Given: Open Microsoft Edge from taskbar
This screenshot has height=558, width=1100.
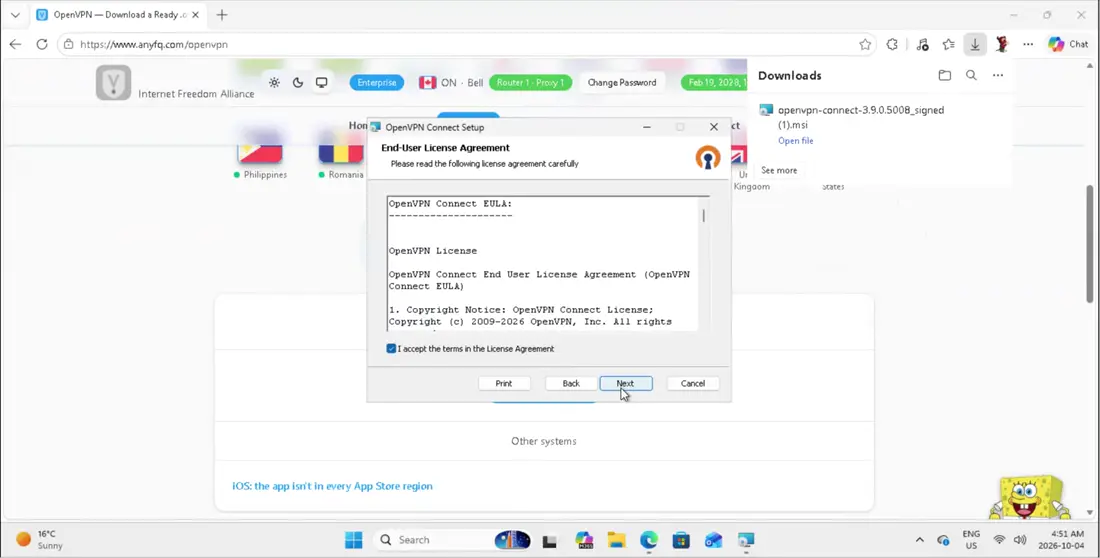Looking at the screenshot, I should click(x=649, y=540).
